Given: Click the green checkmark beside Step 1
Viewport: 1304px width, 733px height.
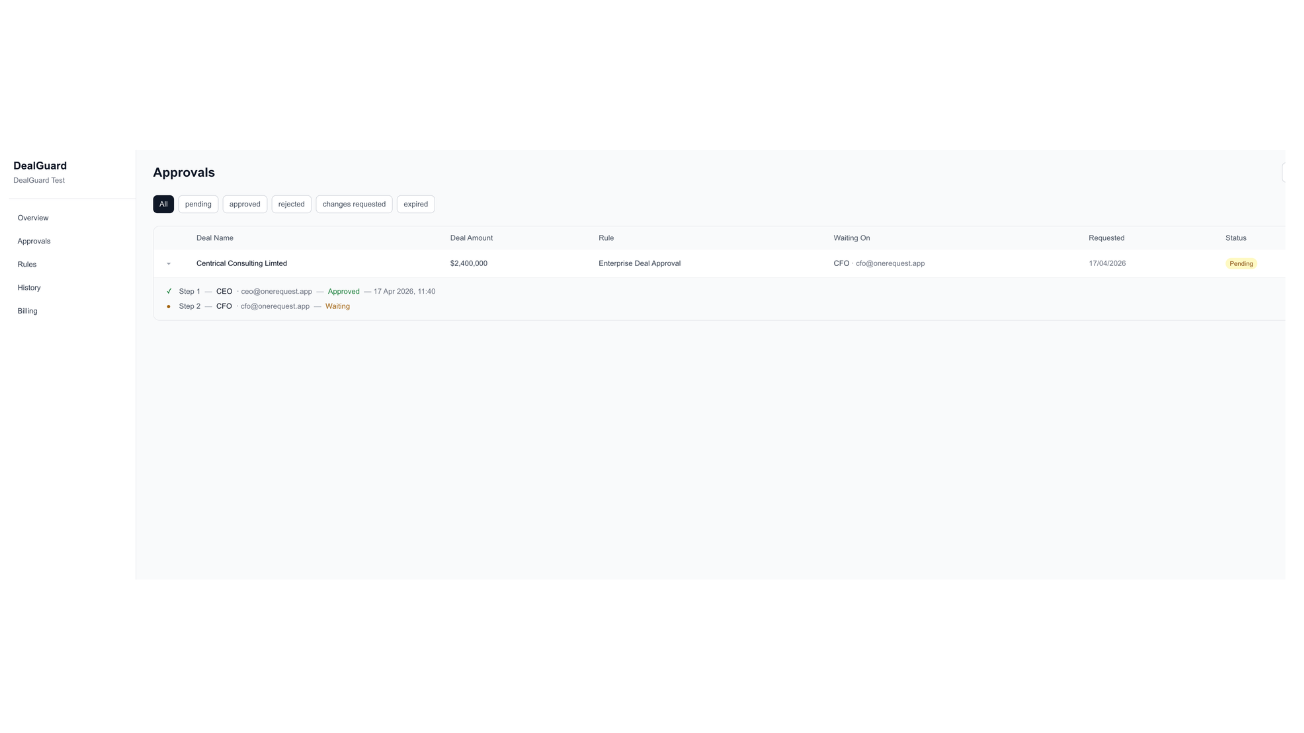Looking at the screenshot, I should [169, 291].
